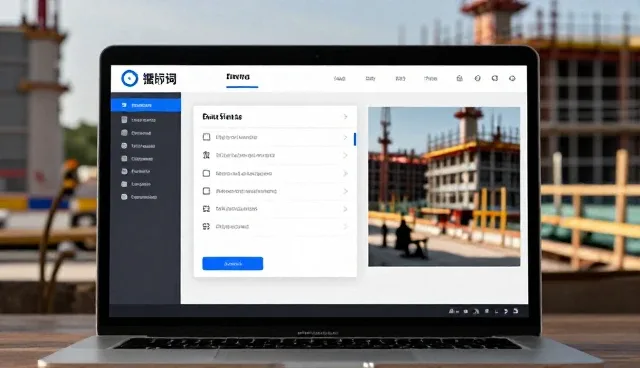The width and height of the screenshot is (640, 368).
Task: Click the grid icon in the sixth list row
Action: (207, 226)
